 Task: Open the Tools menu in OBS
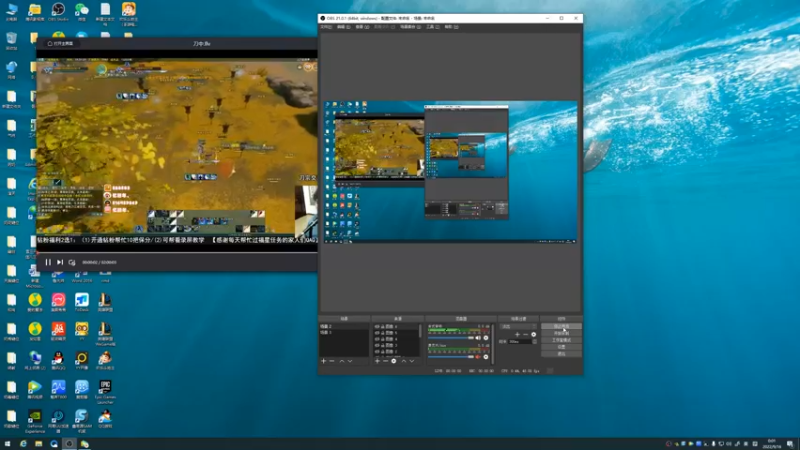pos(433,27)
